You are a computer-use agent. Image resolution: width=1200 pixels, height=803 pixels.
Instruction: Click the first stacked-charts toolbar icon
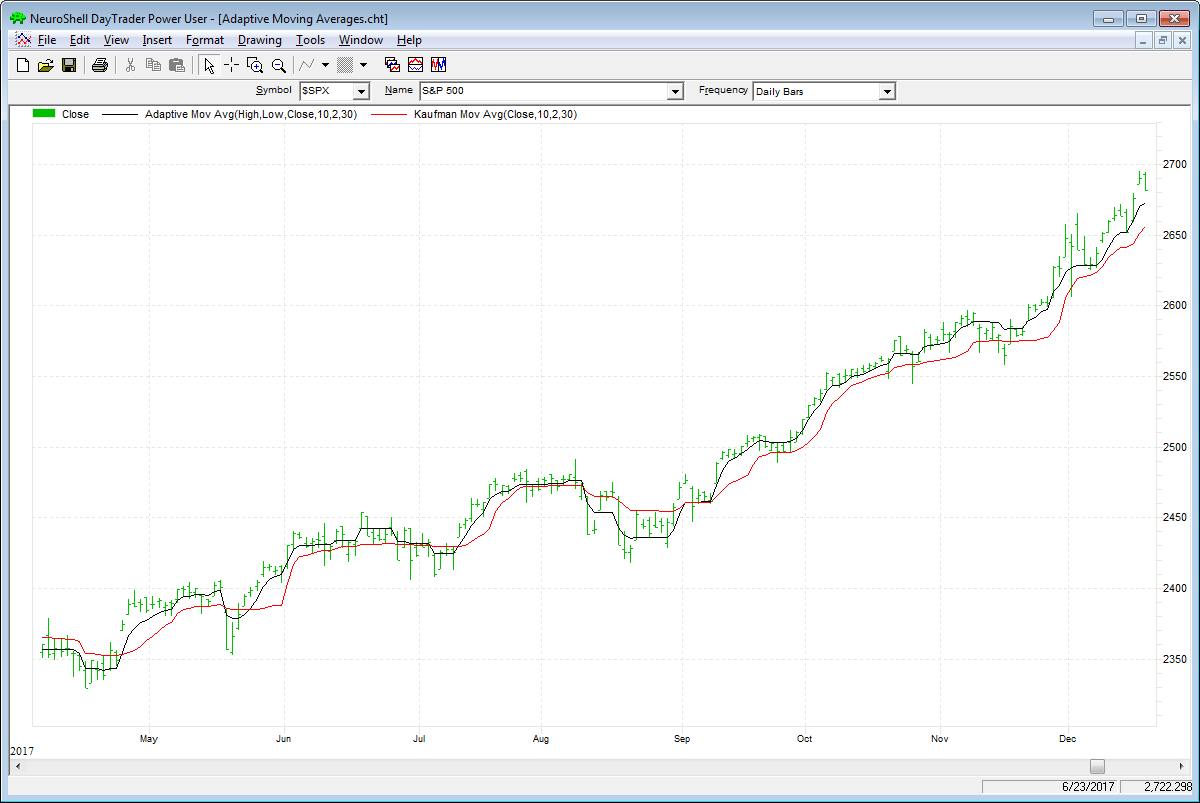click(x=392, y=65)
